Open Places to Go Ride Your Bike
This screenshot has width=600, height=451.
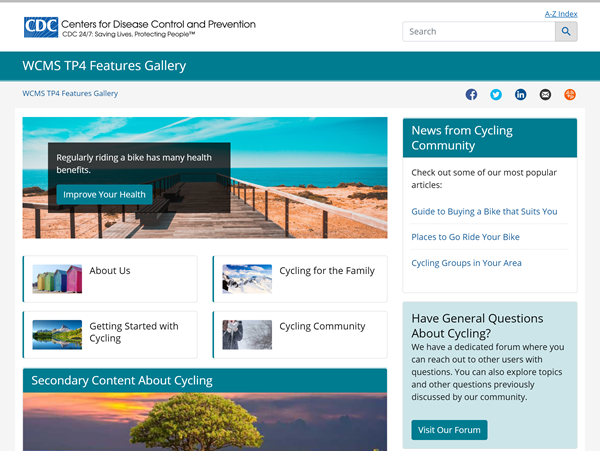tap(465, 237)
